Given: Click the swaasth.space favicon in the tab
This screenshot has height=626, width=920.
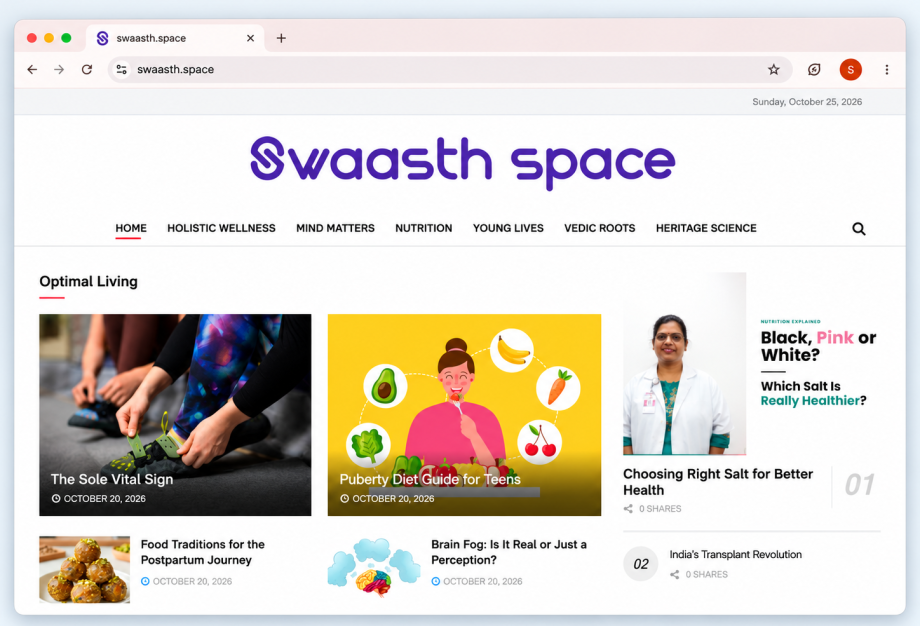Looking at the screenshot, I should pos(103,38).
